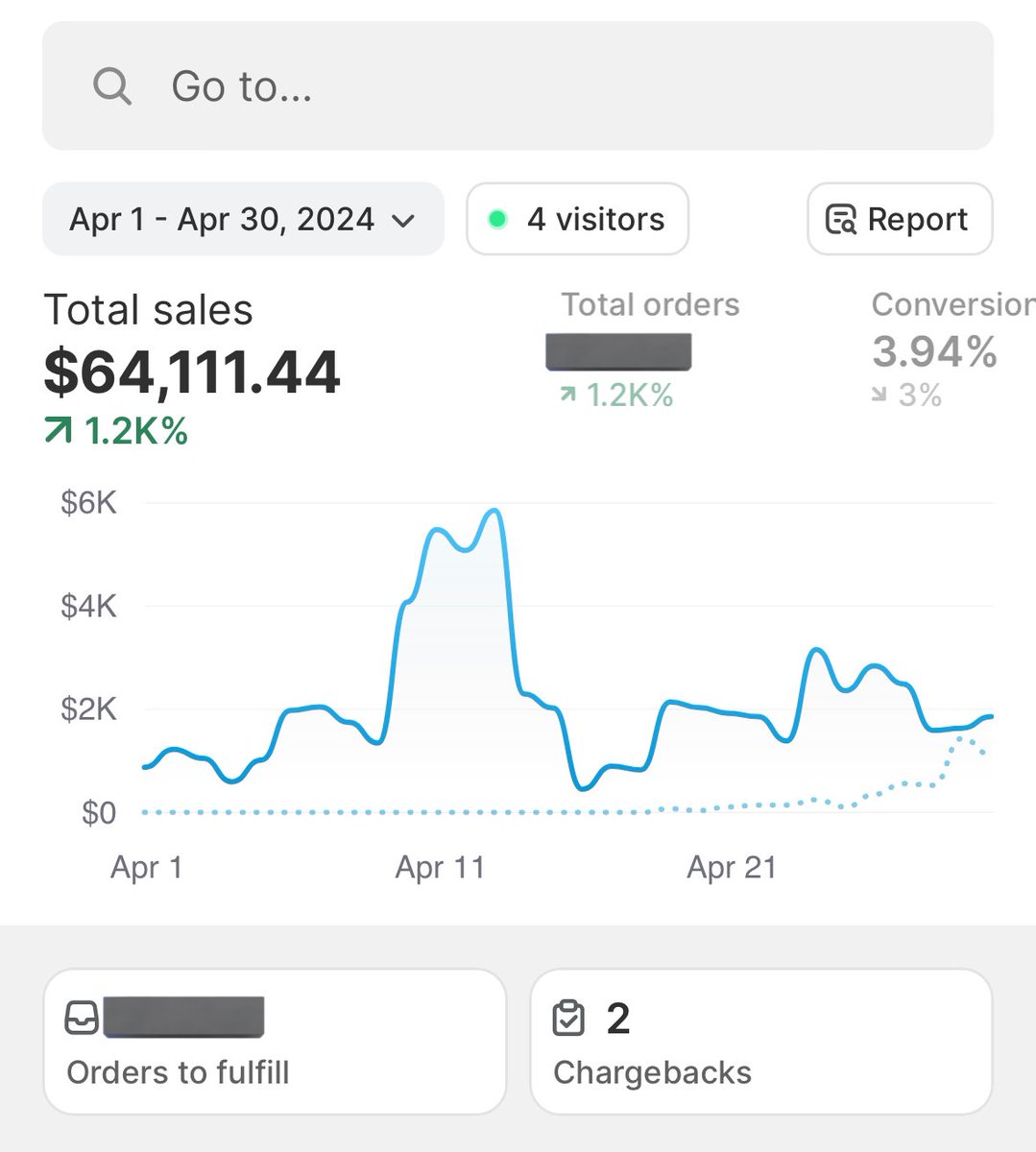Viewport: 1036px width, 1152px height.
Task: Tap the Go to search field
Action: click(x=518, y=85)
